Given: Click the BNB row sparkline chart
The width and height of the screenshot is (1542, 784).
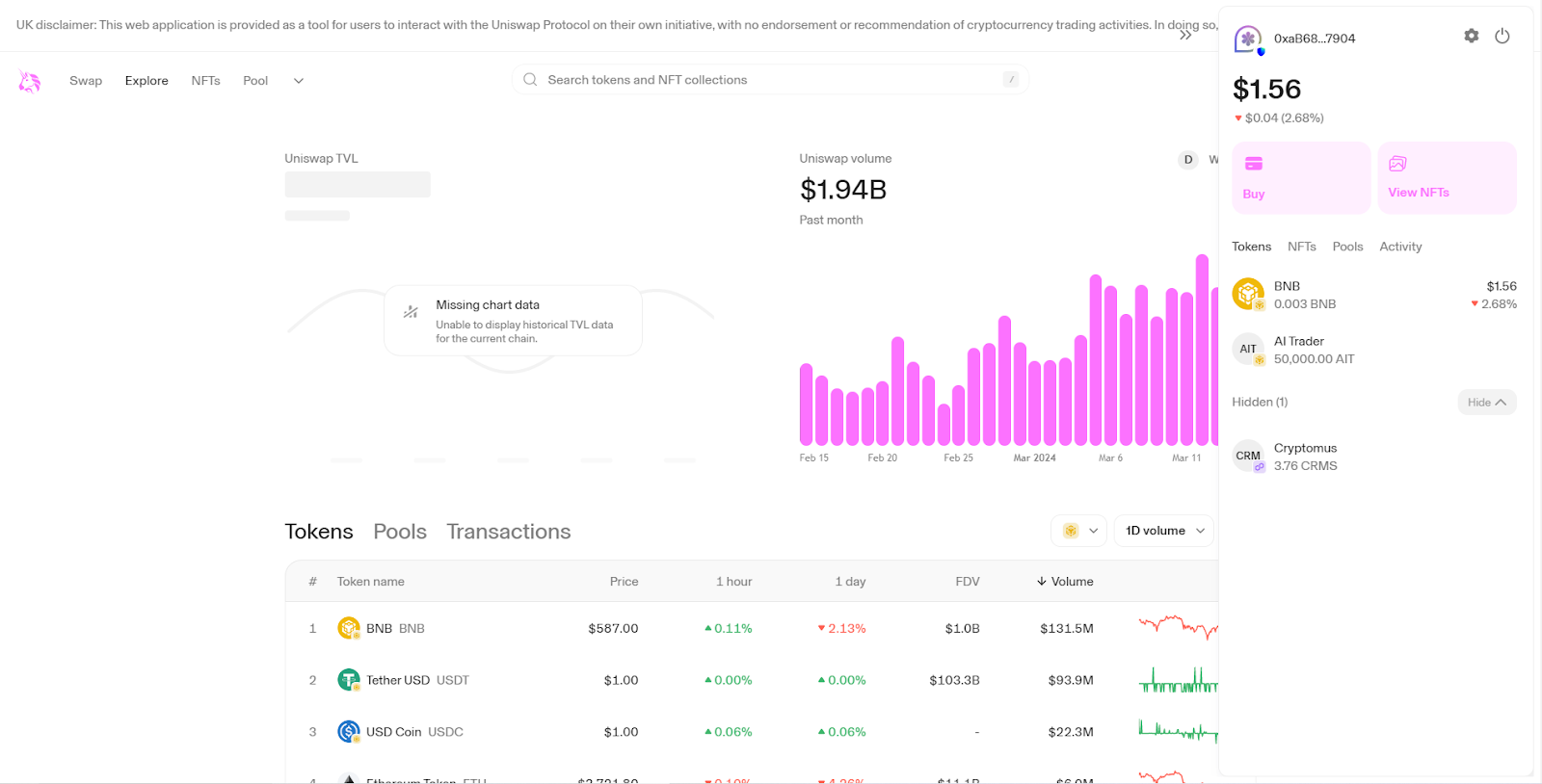Looking at the screenshot, I should click(1178, 627).
